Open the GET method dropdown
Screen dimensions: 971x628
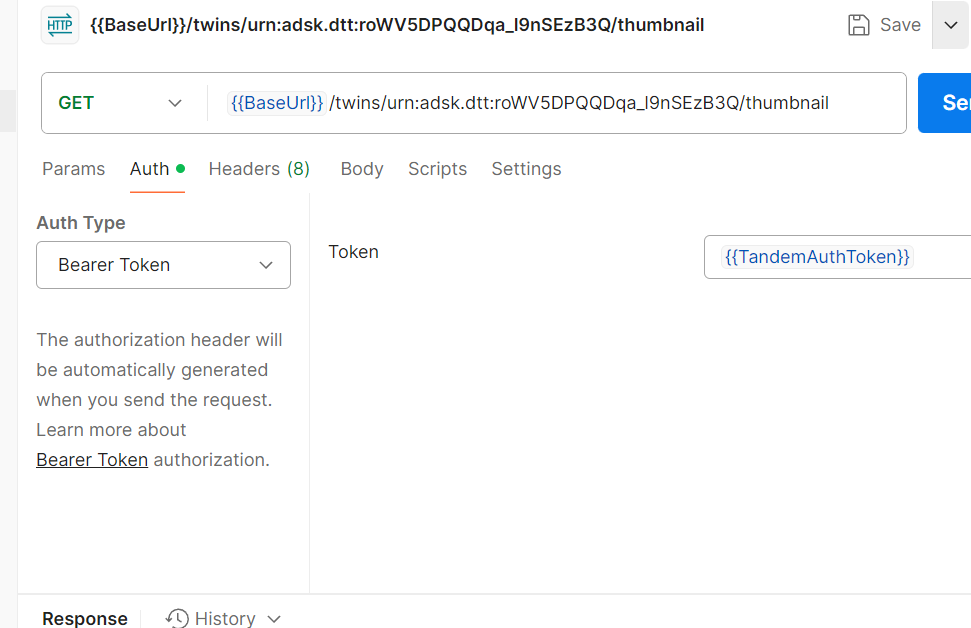pos(120,103)
